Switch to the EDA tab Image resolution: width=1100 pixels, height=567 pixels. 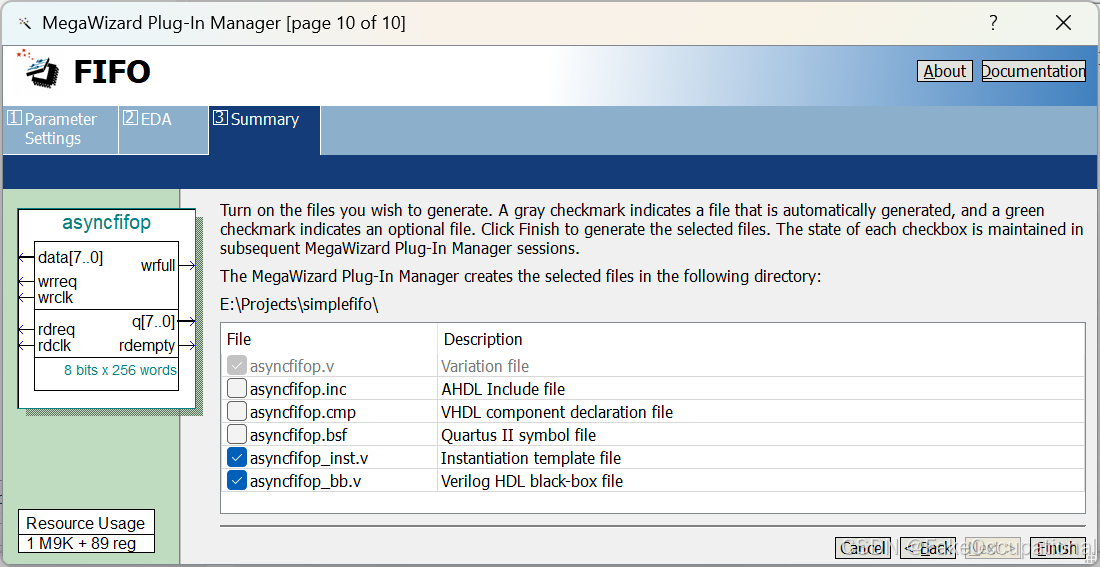163,129
